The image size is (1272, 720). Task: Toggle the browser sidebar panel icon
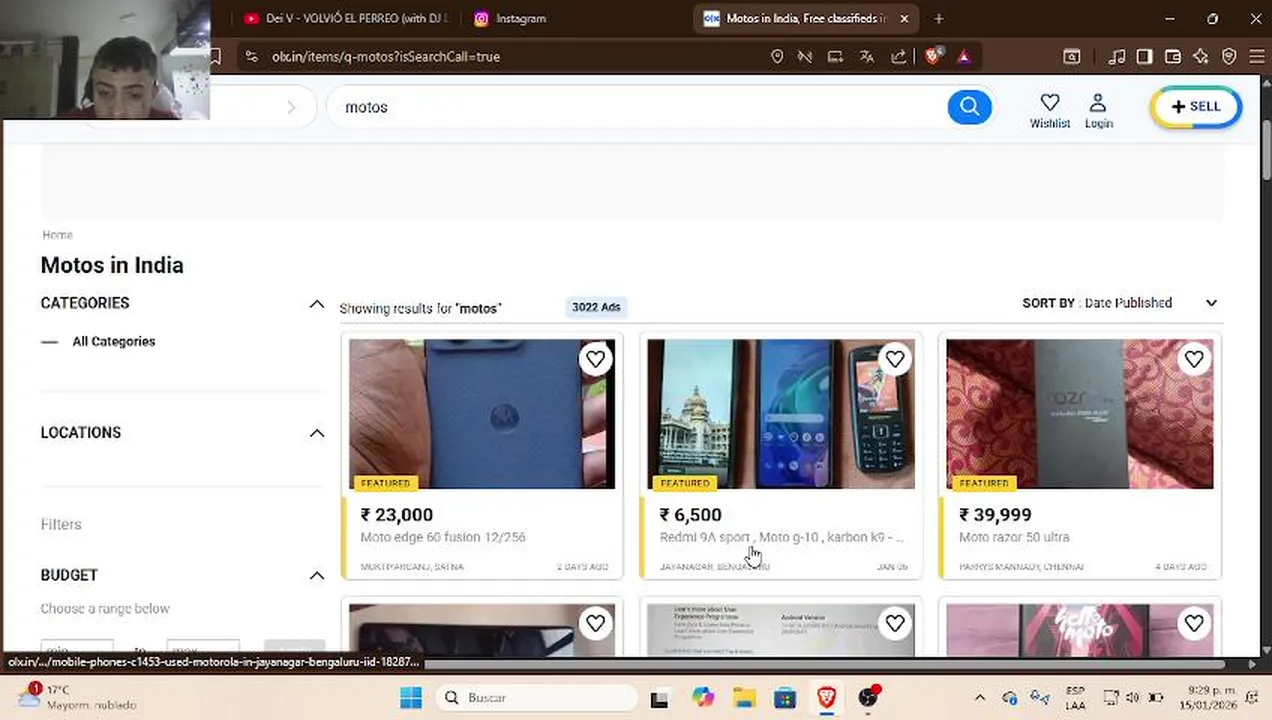coord(1144,57)
